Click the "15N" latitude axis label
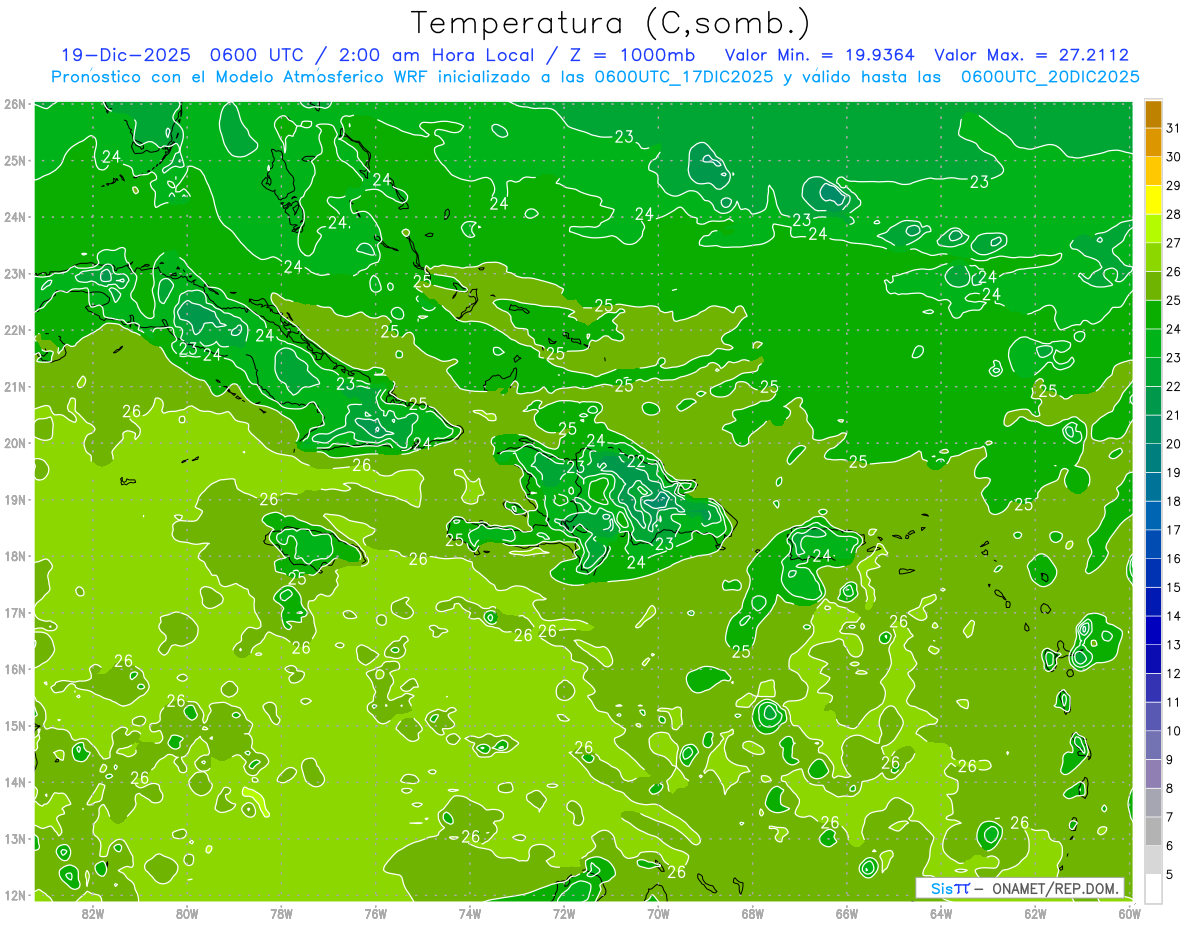 (x=14, y=726)
